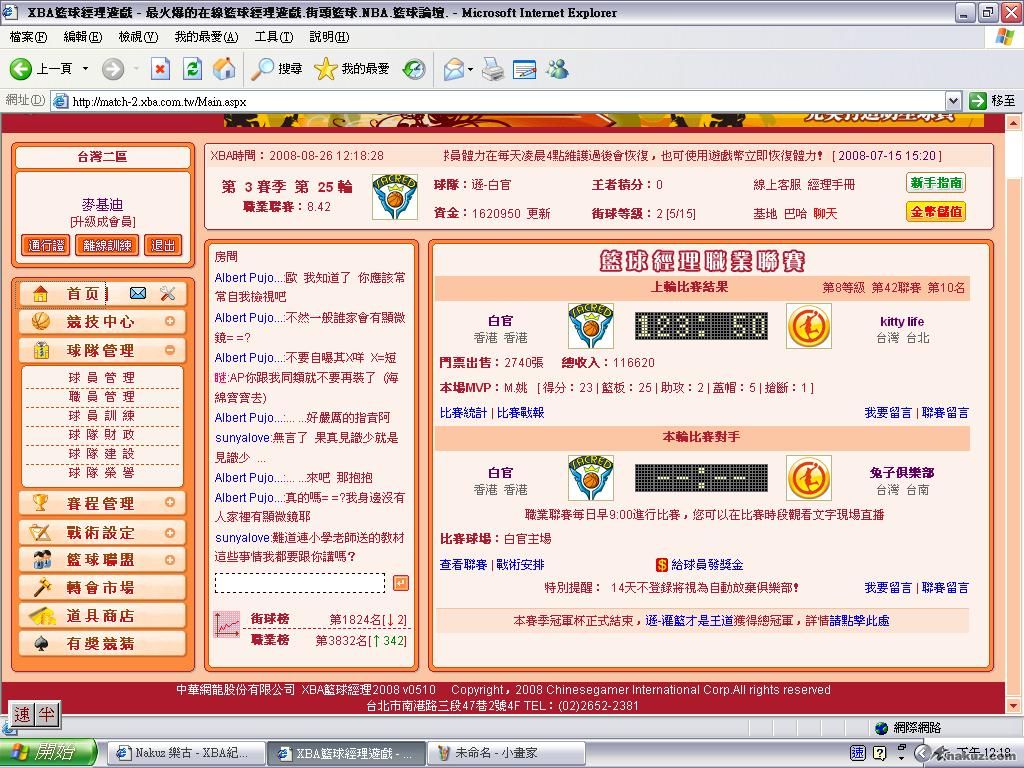The height and width of the screenshot is (768, 1024).
Task: Click the IE Back arrow button
Action: coord(21,69)
